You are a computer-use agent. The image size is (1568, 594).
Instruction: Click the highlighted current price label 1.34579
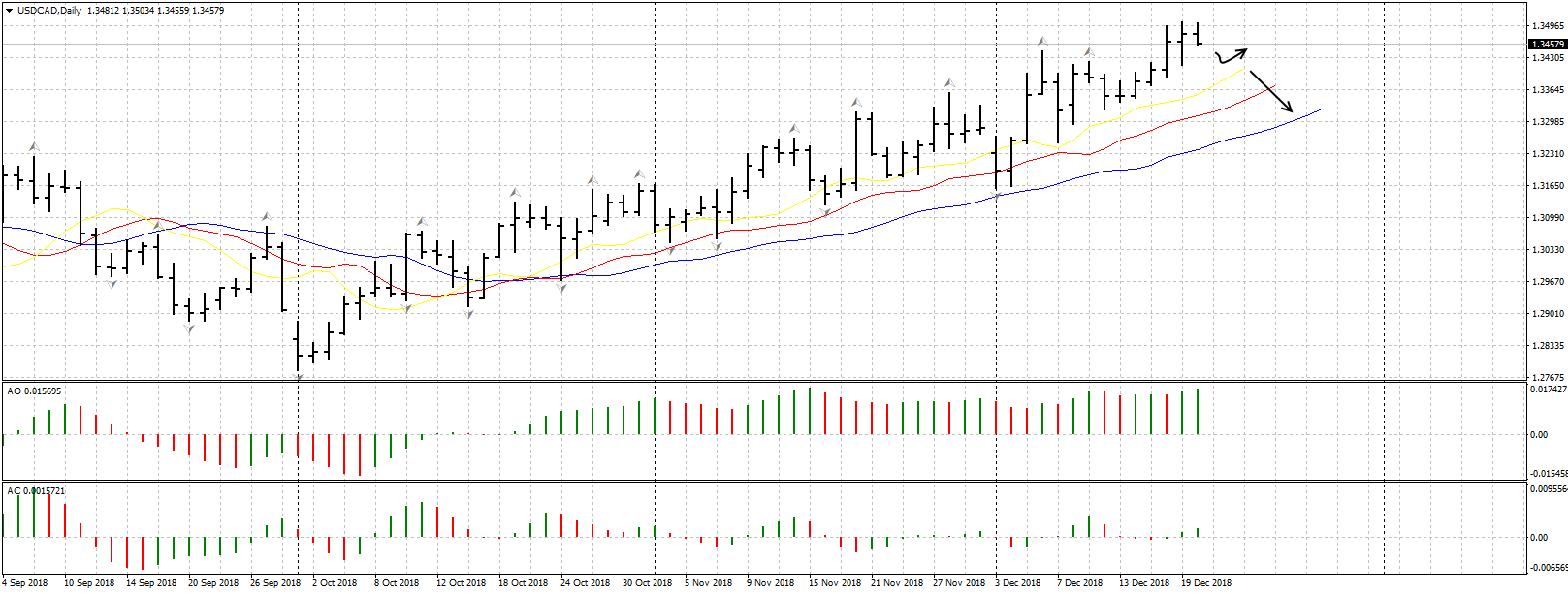click(x=1547, y=45)
